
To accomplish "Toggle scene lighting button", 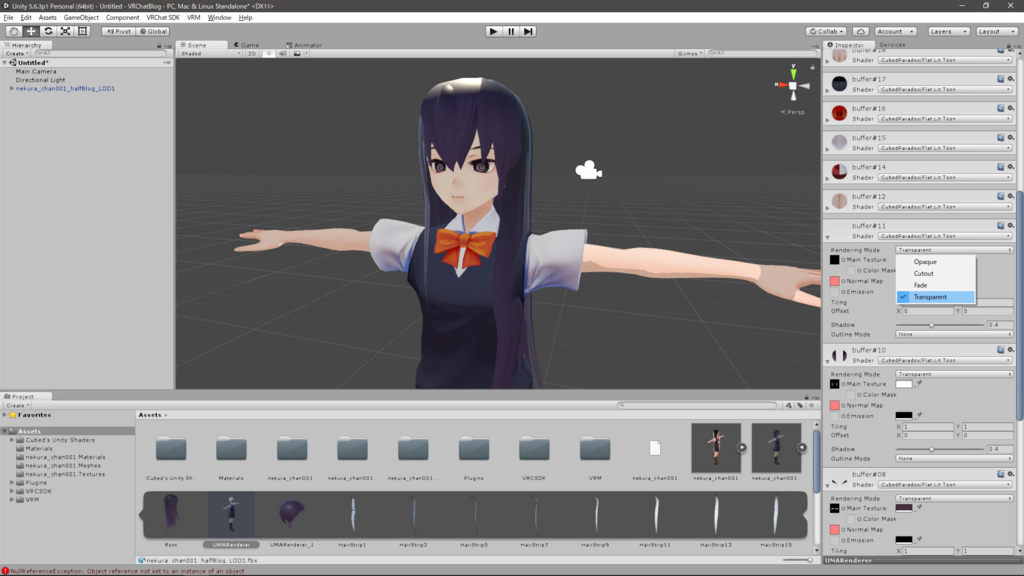I will [x=268, y=54].
